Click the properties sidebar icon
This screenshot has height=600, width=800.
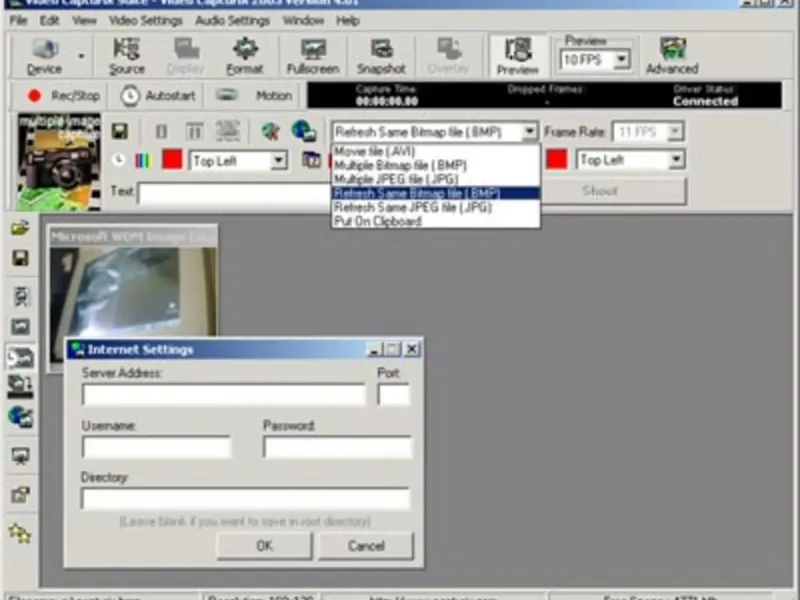click(x=20, y=494)
